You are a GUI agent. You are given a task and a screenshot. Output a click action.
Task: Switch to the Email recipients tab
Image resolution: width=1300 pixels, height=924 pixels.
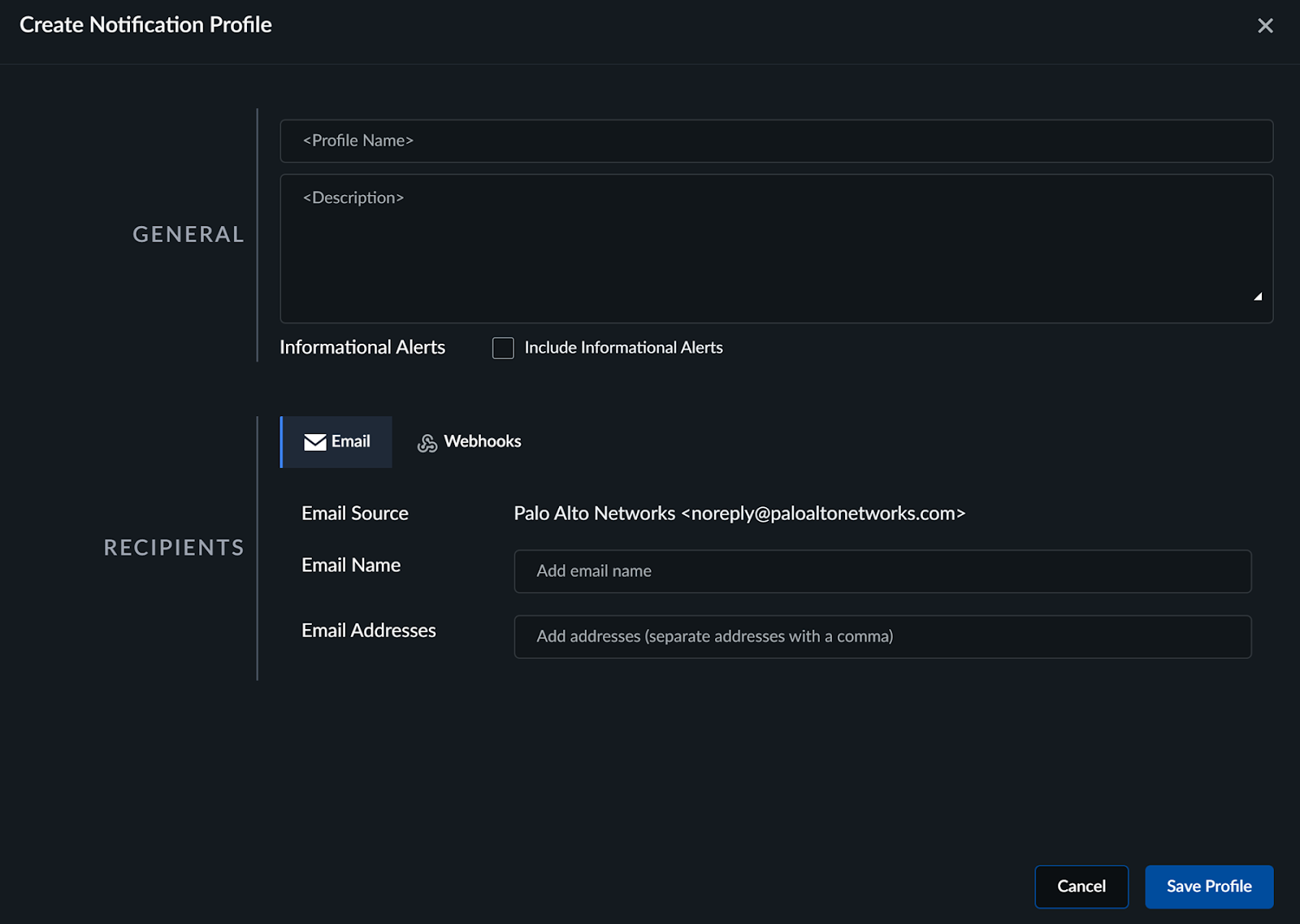pos(336,442)
